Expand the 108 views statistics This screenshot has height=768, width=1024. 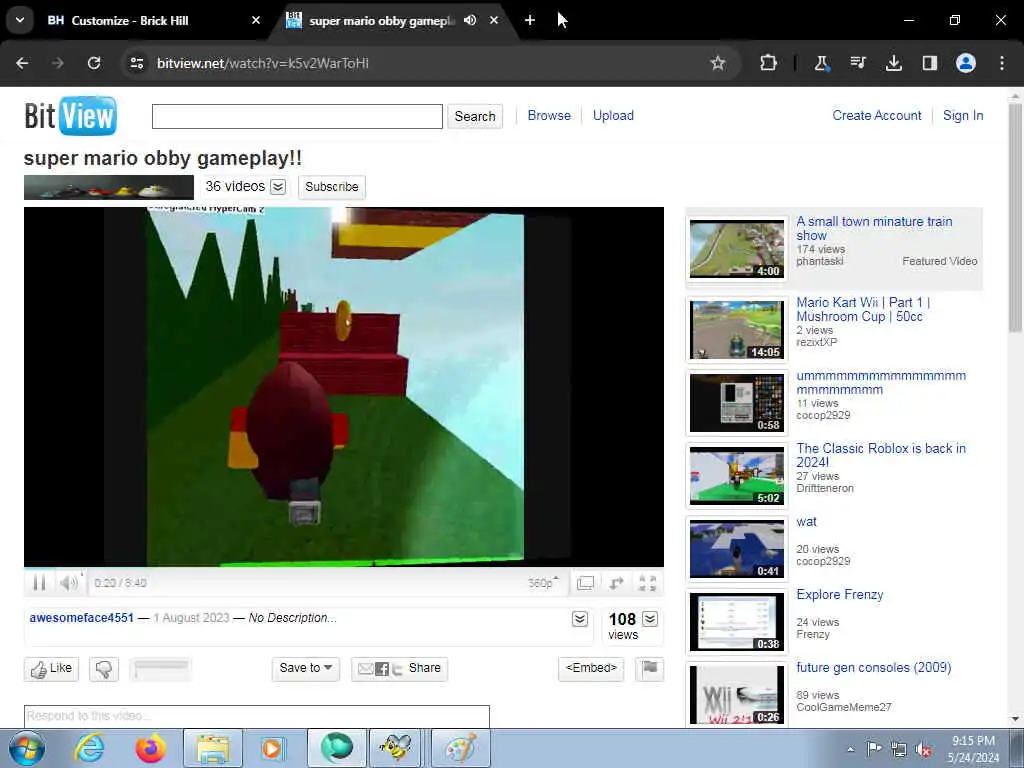(x=650, y=618)
